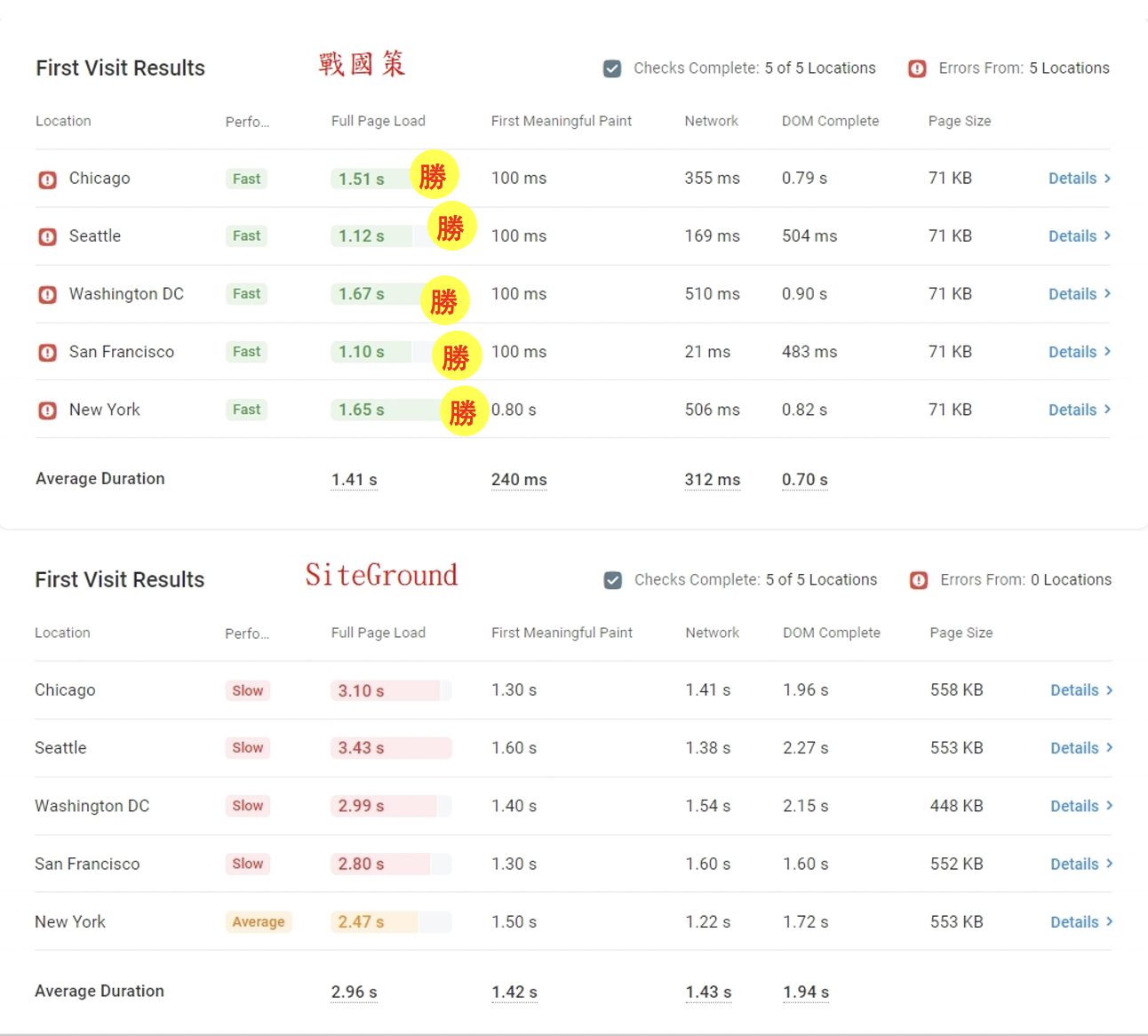The image size is (1148, 1036).
Task: Open Details for San Francisco 1.10 s row
Action: [1080, 352]
